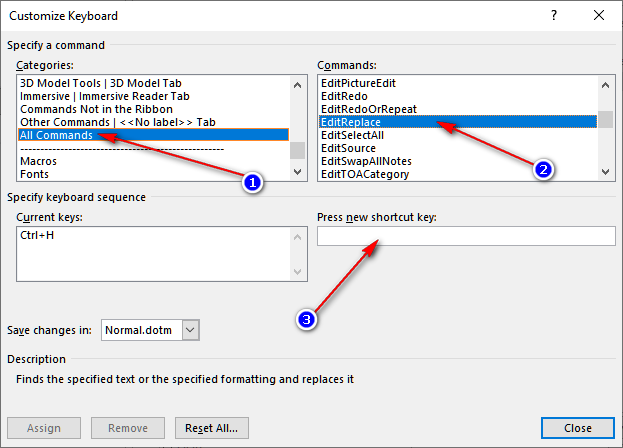
Task: Click Commands list scroll down arrow
Action: (606, 172)
